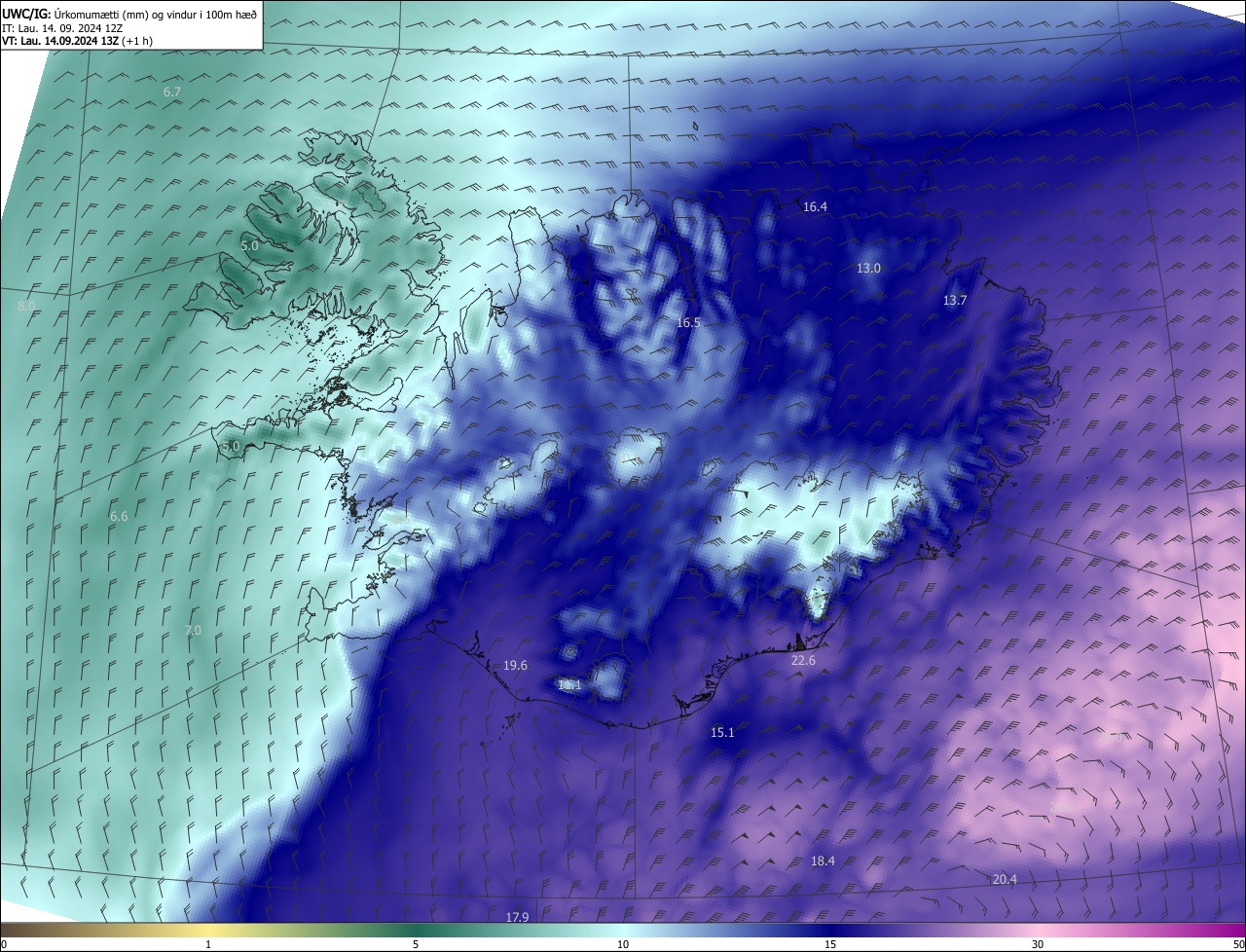Click the 22.6 value label on the map

[x=803, y=661]
